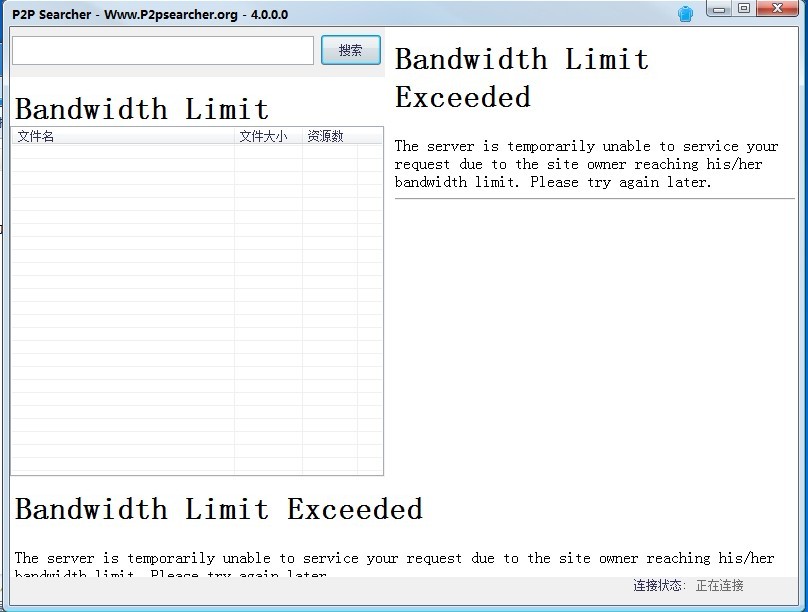Sort results by 资源数 column header

click(x=326, y=136)
